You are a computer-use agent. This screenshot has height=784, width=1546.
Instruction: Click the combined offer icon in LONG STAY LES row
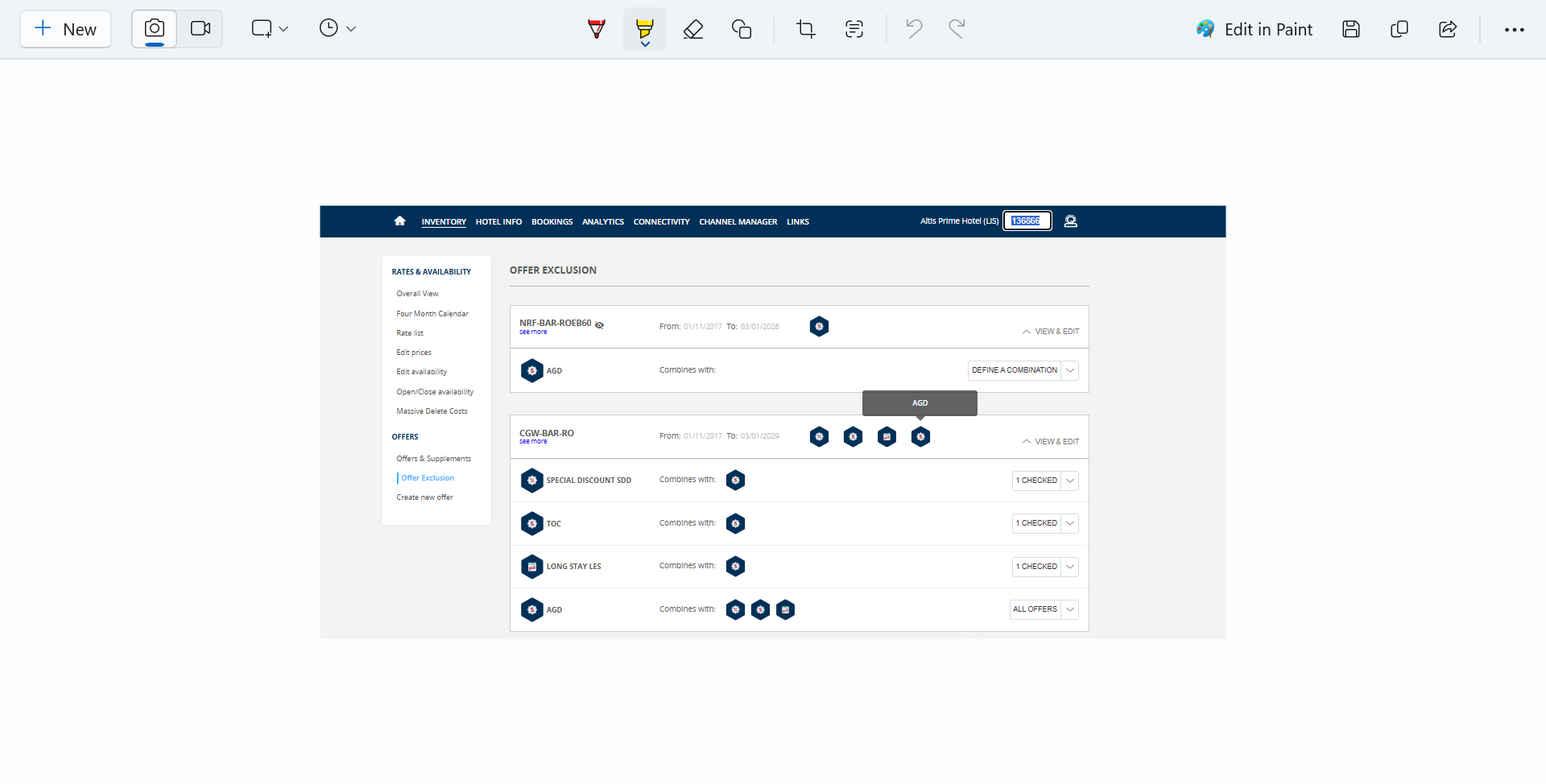coord(735,567)
